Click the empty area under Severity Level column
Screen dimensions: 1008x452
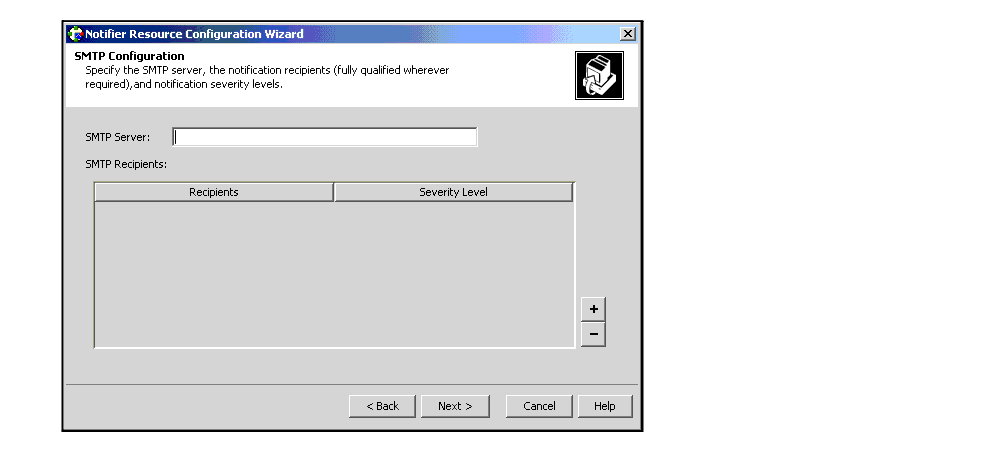(x=453, y=275)
